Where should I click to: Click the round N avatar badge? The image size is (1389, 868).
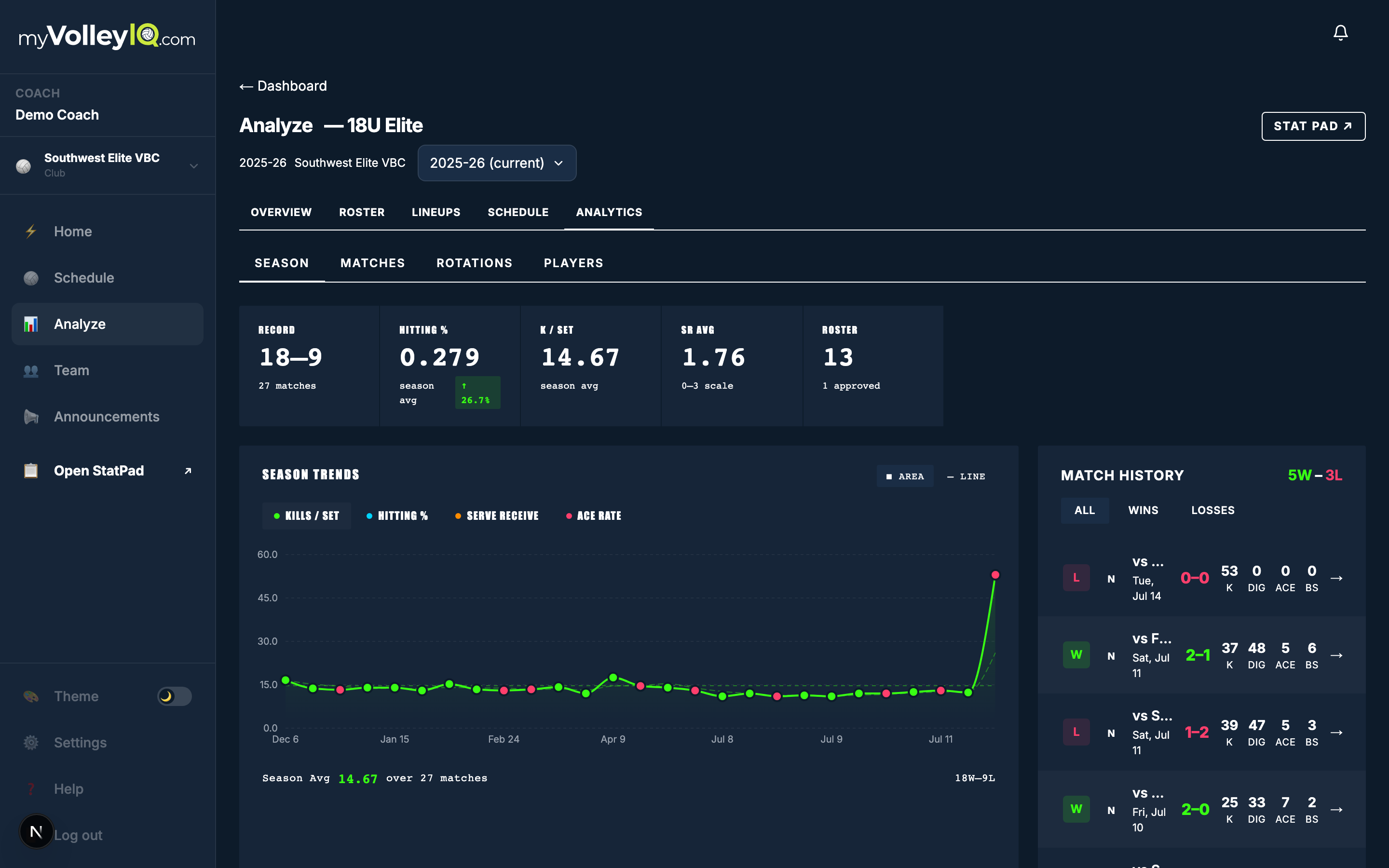coord(36,831)
